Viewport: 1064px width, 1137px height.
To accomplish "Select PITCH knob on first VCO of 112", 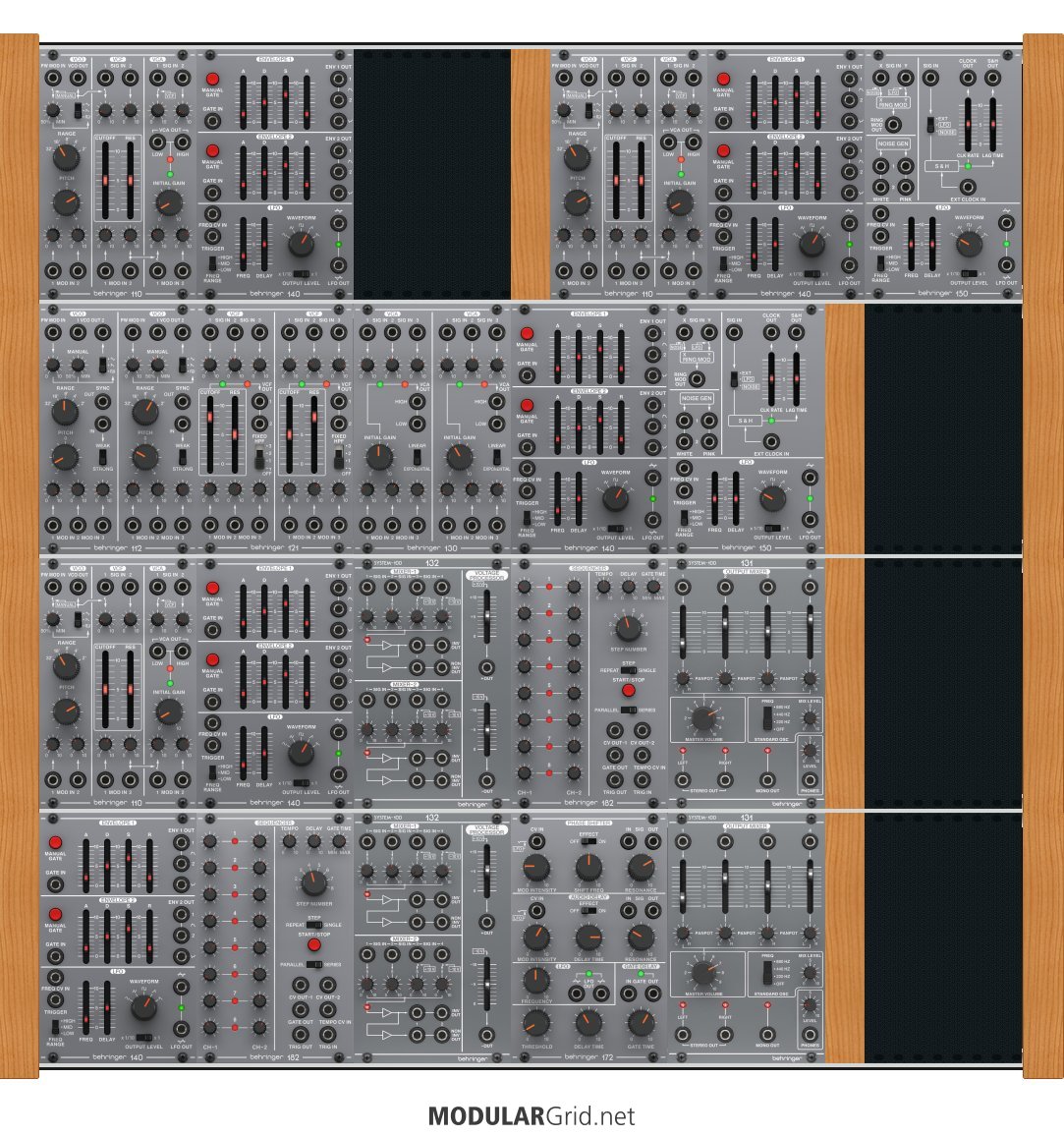I will coord(65,457).
